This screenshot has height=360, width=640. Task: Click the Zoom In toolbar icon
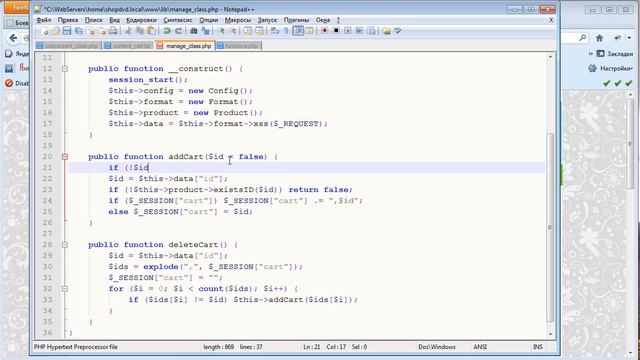(221, 31)
